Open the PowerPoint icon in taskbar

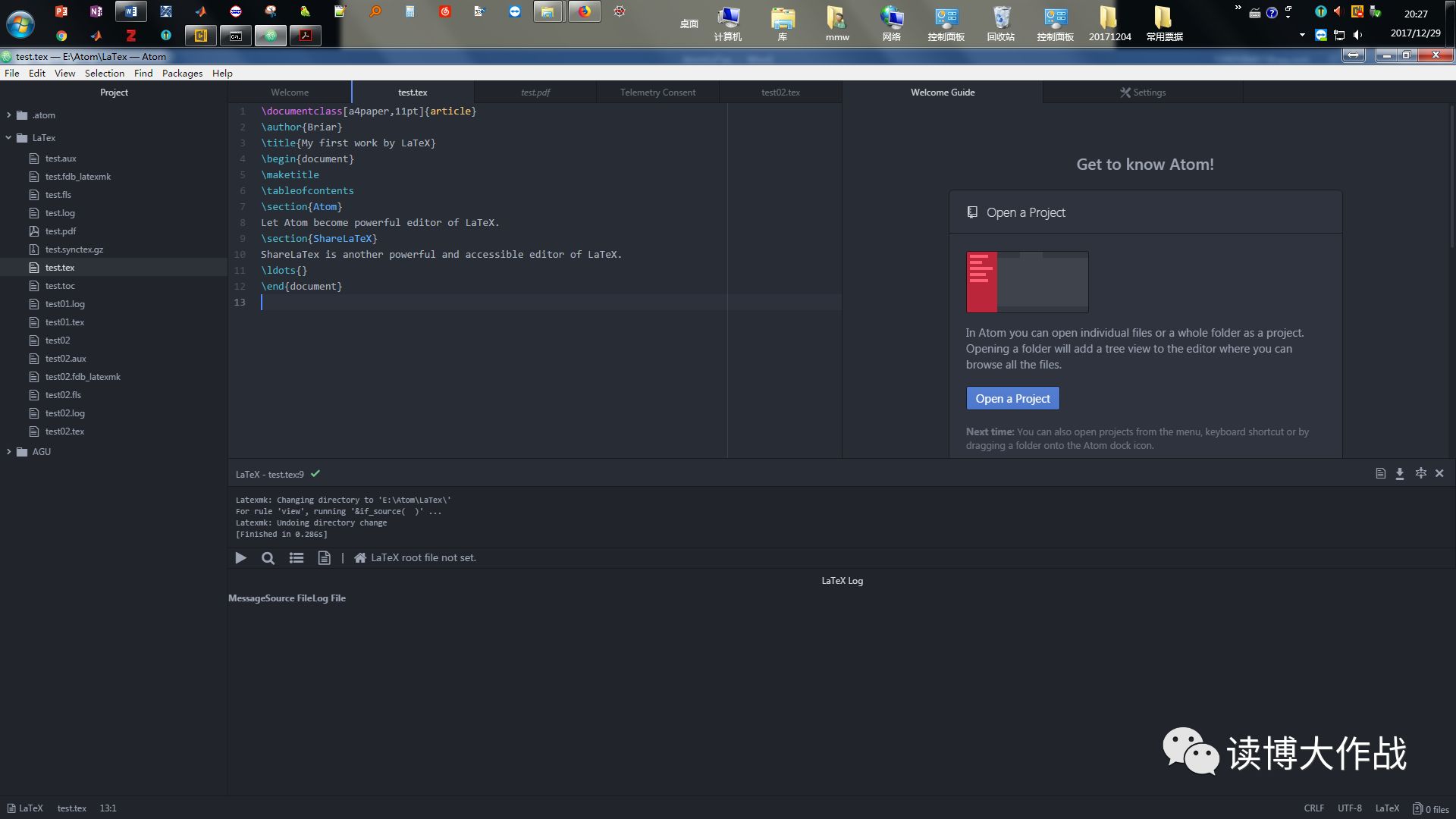(x=61, y=11)
